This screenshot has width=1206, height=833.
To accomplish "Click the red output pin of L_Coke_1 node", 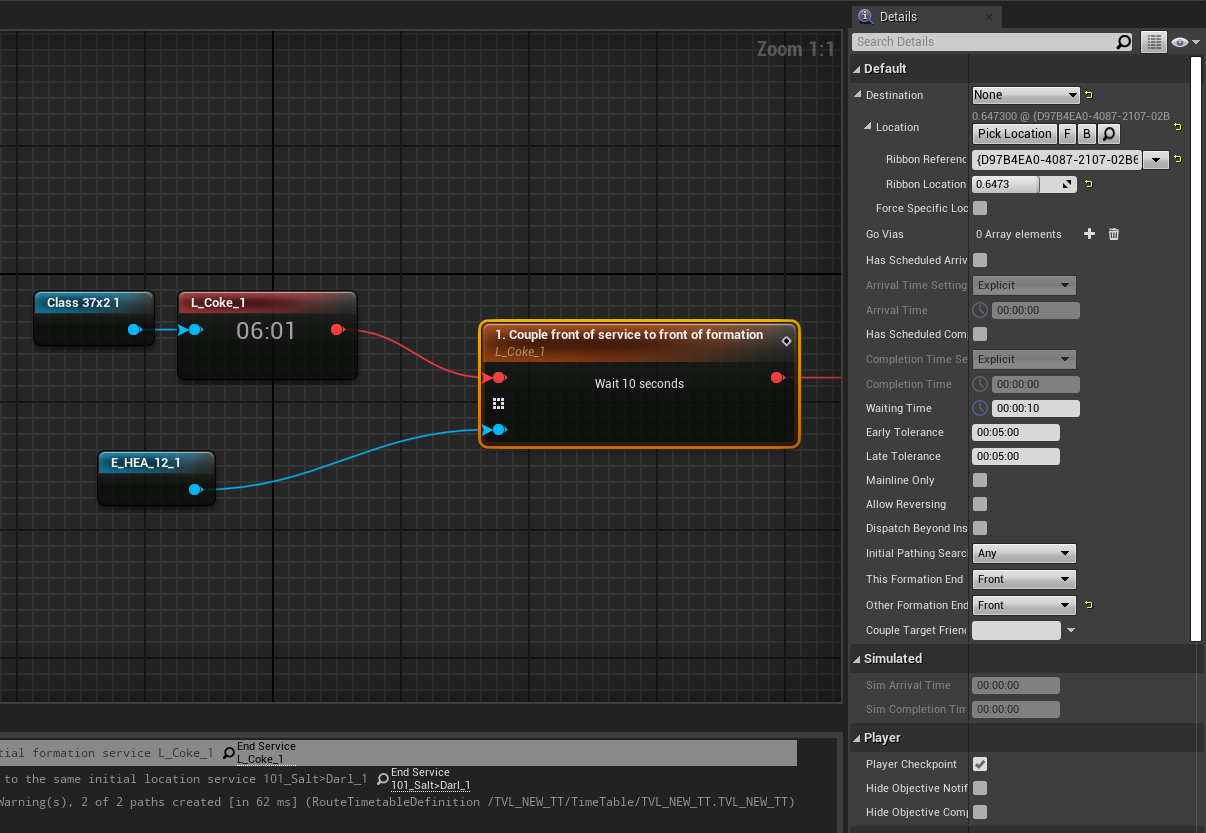I will click(x=337, y=329).
